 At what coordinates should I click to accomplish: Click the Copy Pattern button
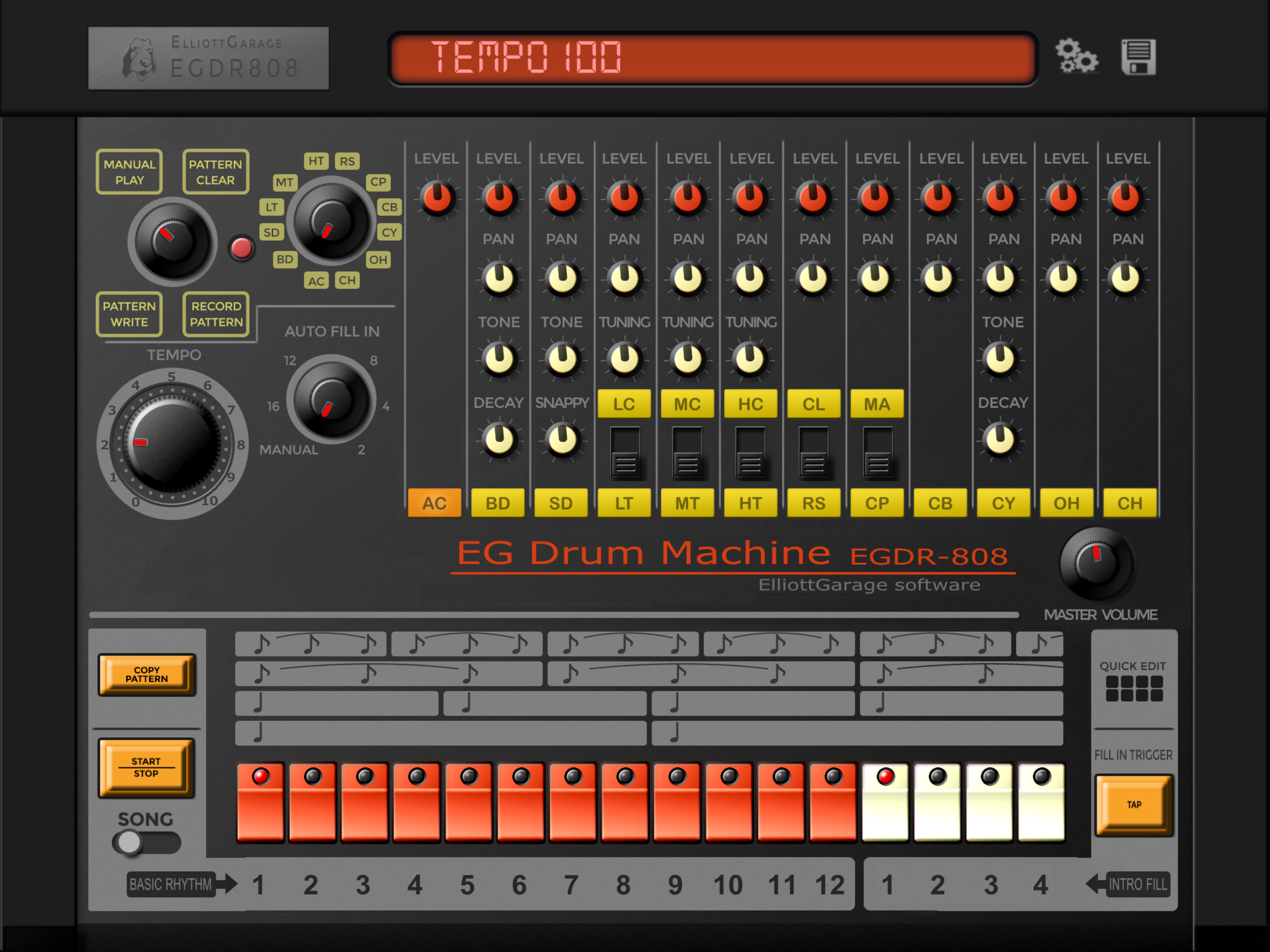(147, 674)
